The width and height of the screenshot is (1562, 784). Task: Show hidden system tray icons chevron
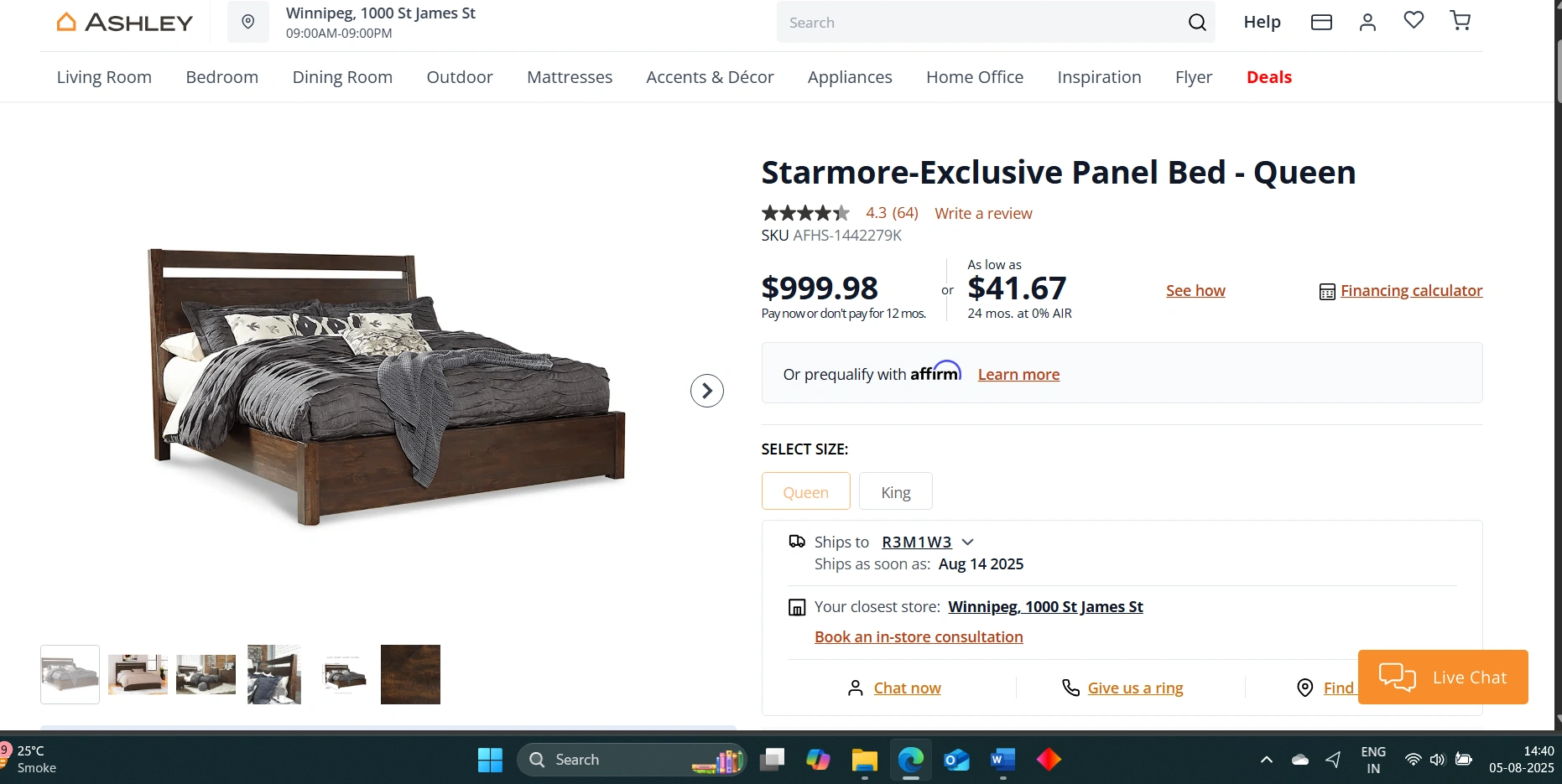point(1267,760)
